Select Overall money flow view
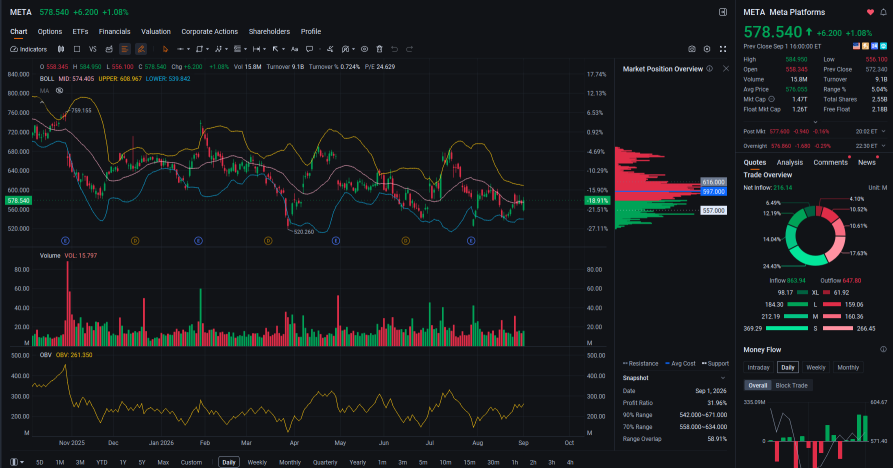Viewport: 893px width, 468px height. pyautogui.click(x=757, y=385)
